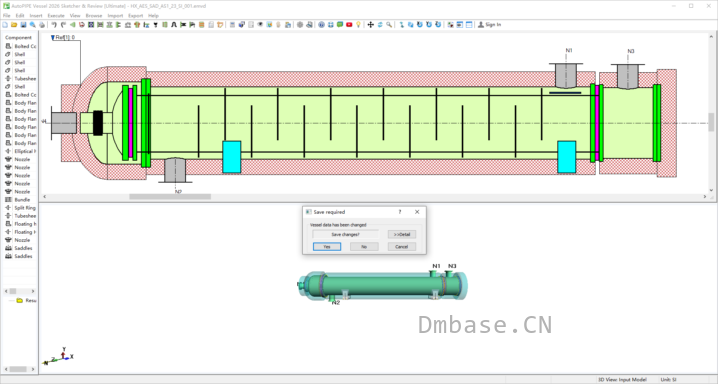Open the YouTube video icon
The height and width of the screenshot is (384, 718).
coord(349,25)
